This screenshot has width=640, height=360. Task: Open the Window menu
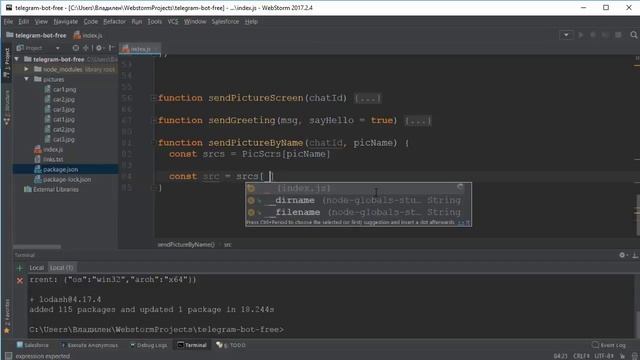click(195, 22)
